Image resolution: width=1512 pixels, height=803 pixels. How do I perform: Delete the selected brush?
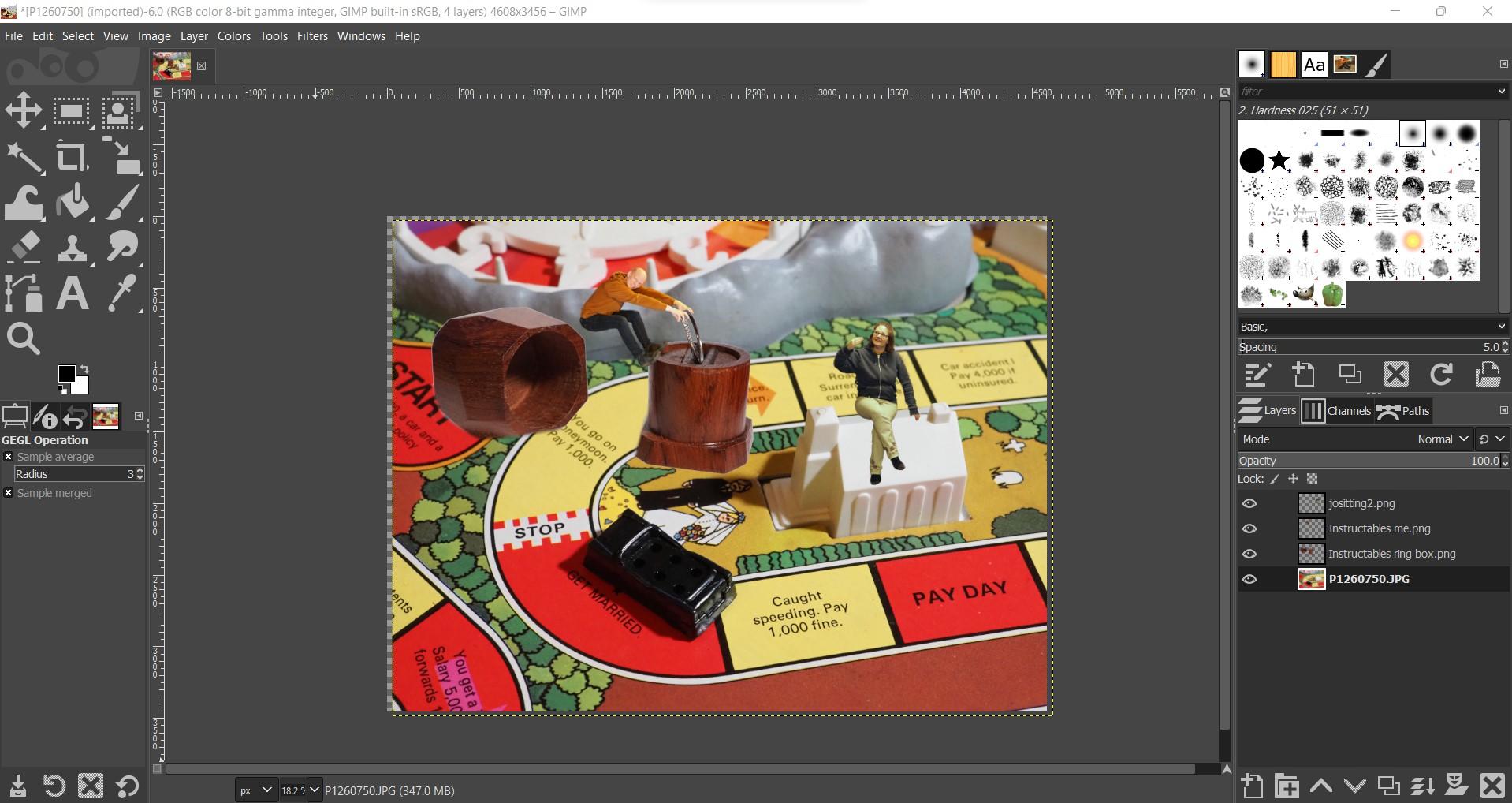coord(1395,374)
